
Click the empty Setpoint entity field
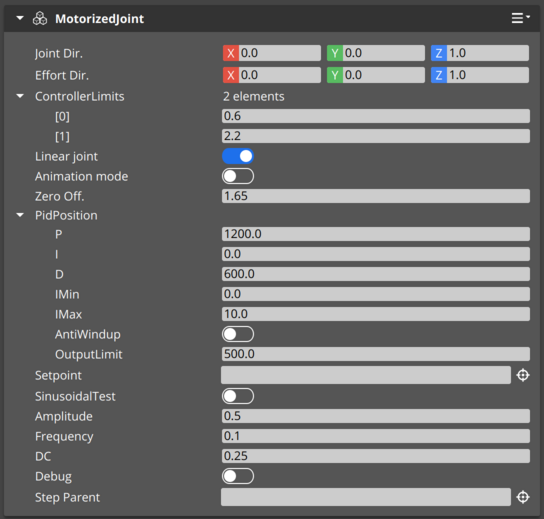tap(366, 375)
